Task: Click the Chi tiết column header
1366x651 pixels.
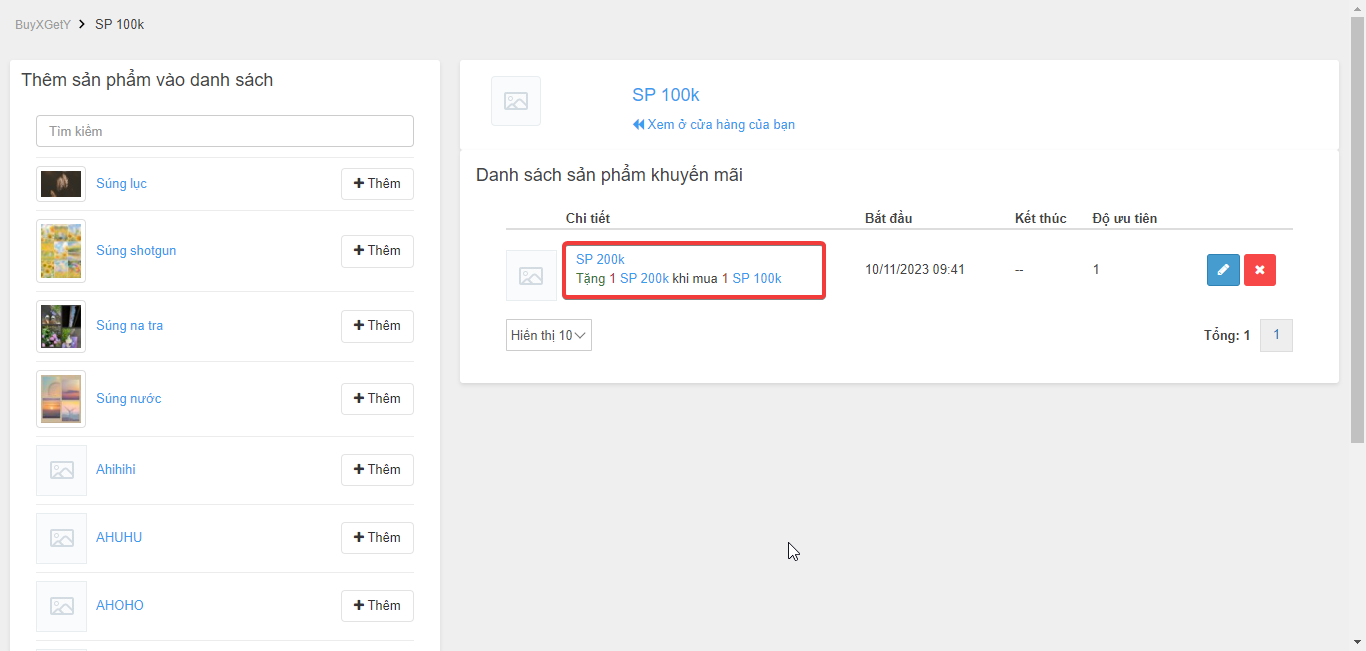Action: pyautogui.click(x=588, y=218)
